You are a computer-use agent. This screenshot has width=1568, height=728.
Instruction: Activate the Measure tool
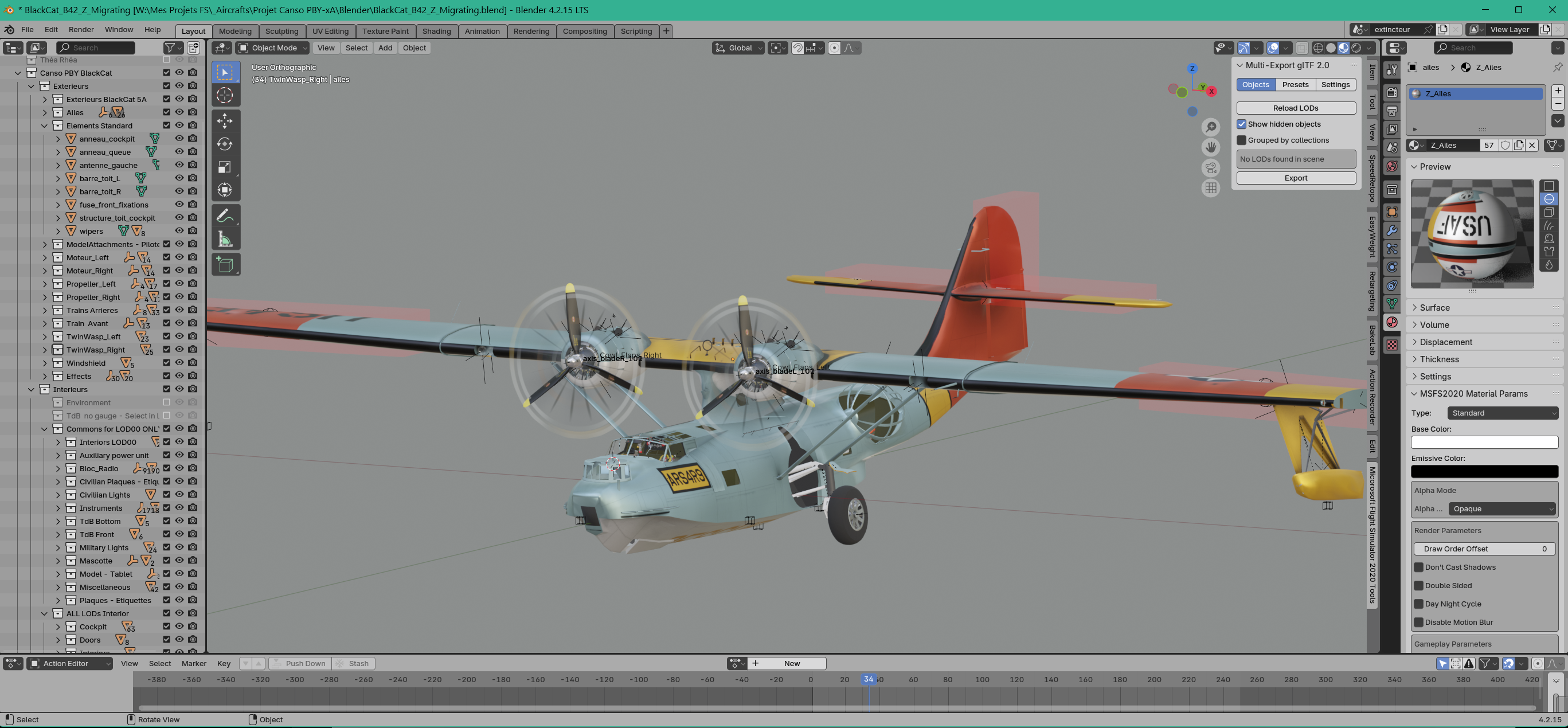click(225, 239)
